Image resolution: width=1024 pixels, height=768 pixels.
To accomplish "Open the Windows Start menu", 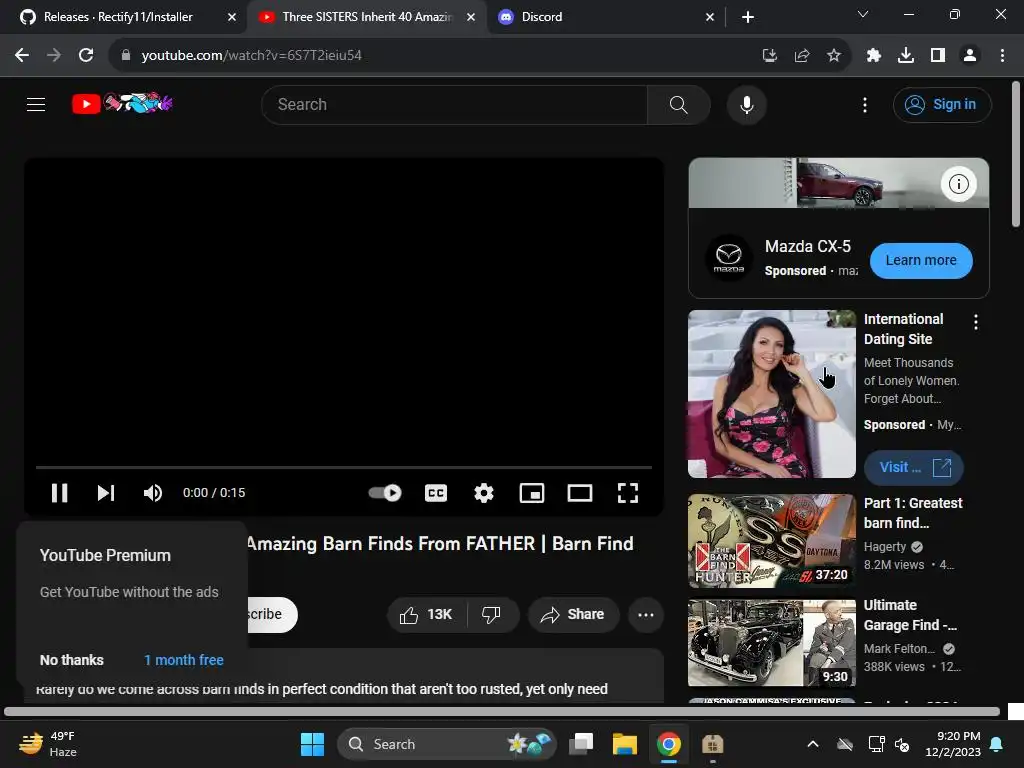I will pos(312,744).
